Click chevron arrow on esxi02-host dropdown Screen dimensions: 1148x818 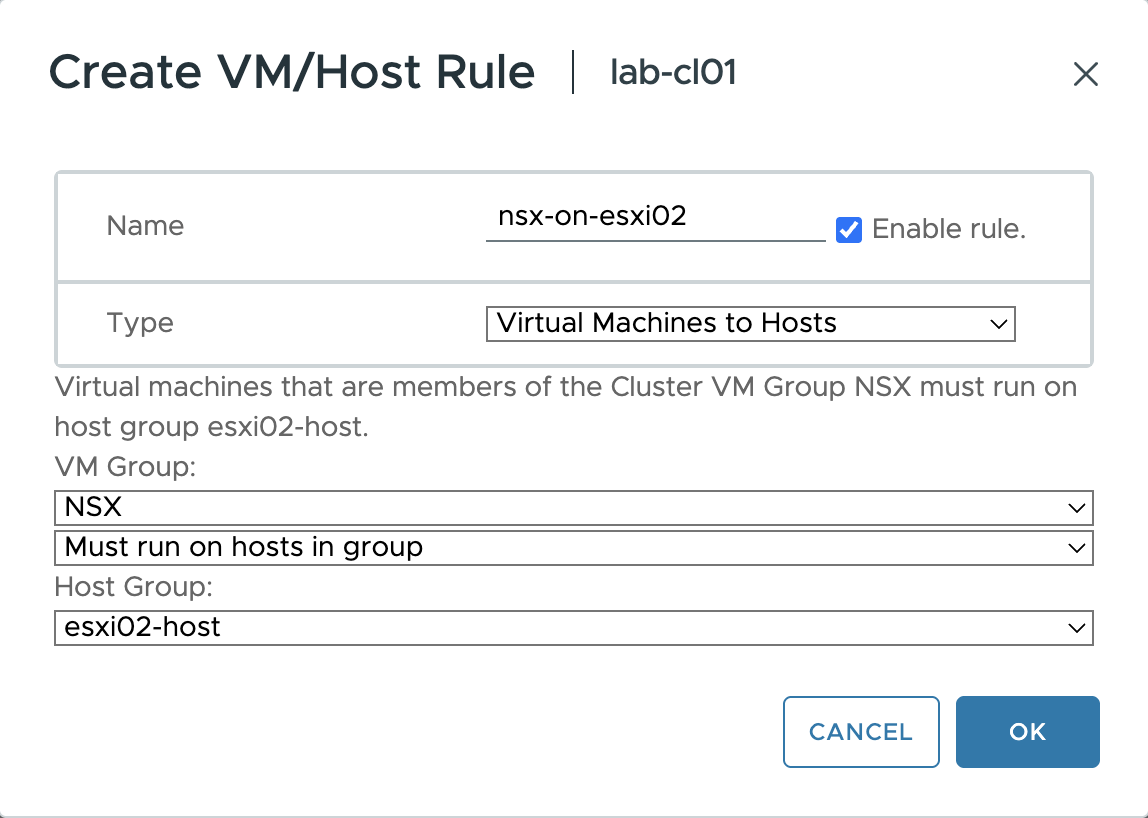point(1076,628)
